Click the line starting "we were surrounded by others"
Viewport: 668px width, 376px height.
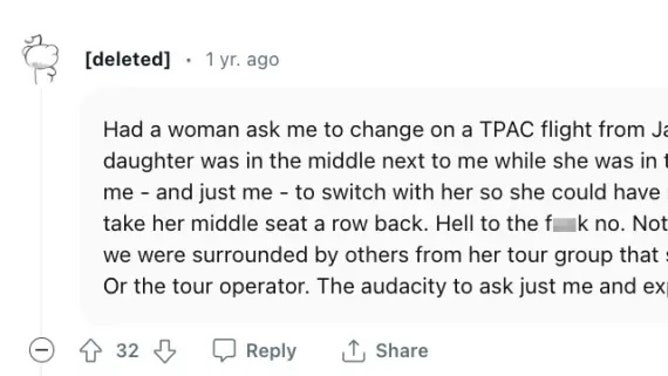click(385, 255)
